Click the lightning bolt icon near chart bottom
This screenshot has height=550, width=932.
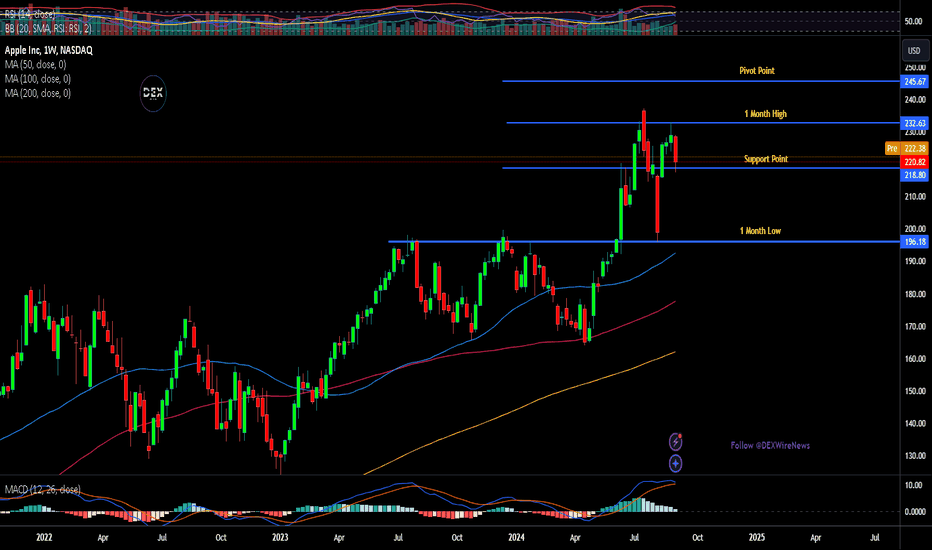(x=675, y=442)
